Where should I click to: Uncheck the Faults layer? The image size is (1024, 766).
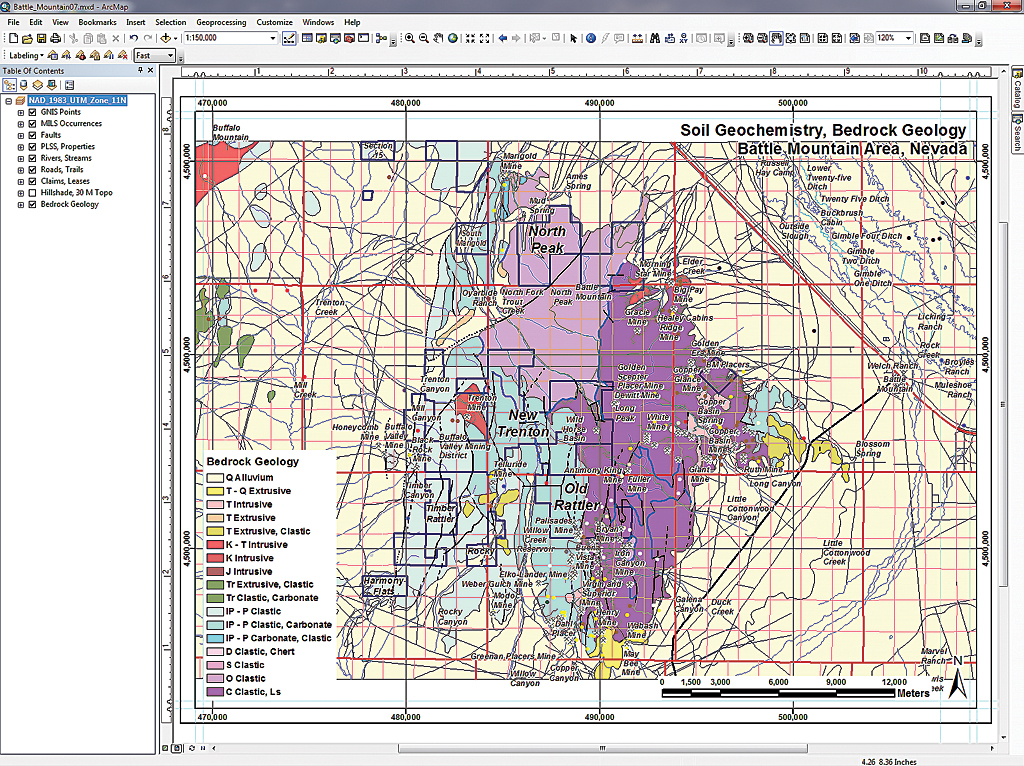(32, 135)
